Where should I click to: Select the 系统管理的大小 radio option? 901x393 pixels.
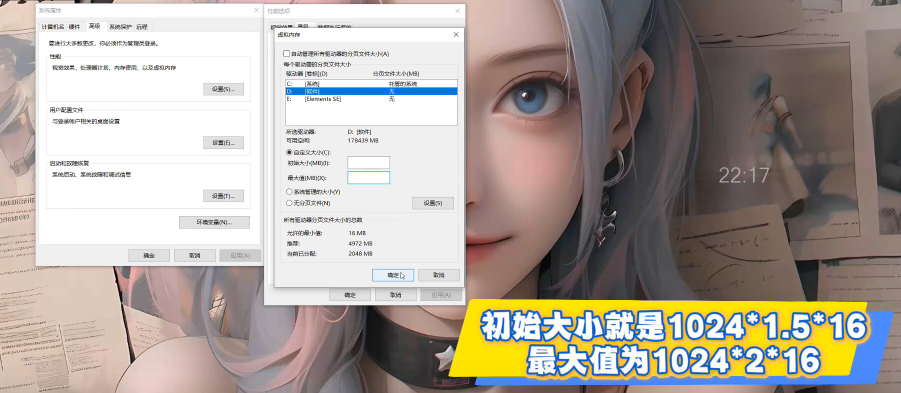click(x=289, y=191)
